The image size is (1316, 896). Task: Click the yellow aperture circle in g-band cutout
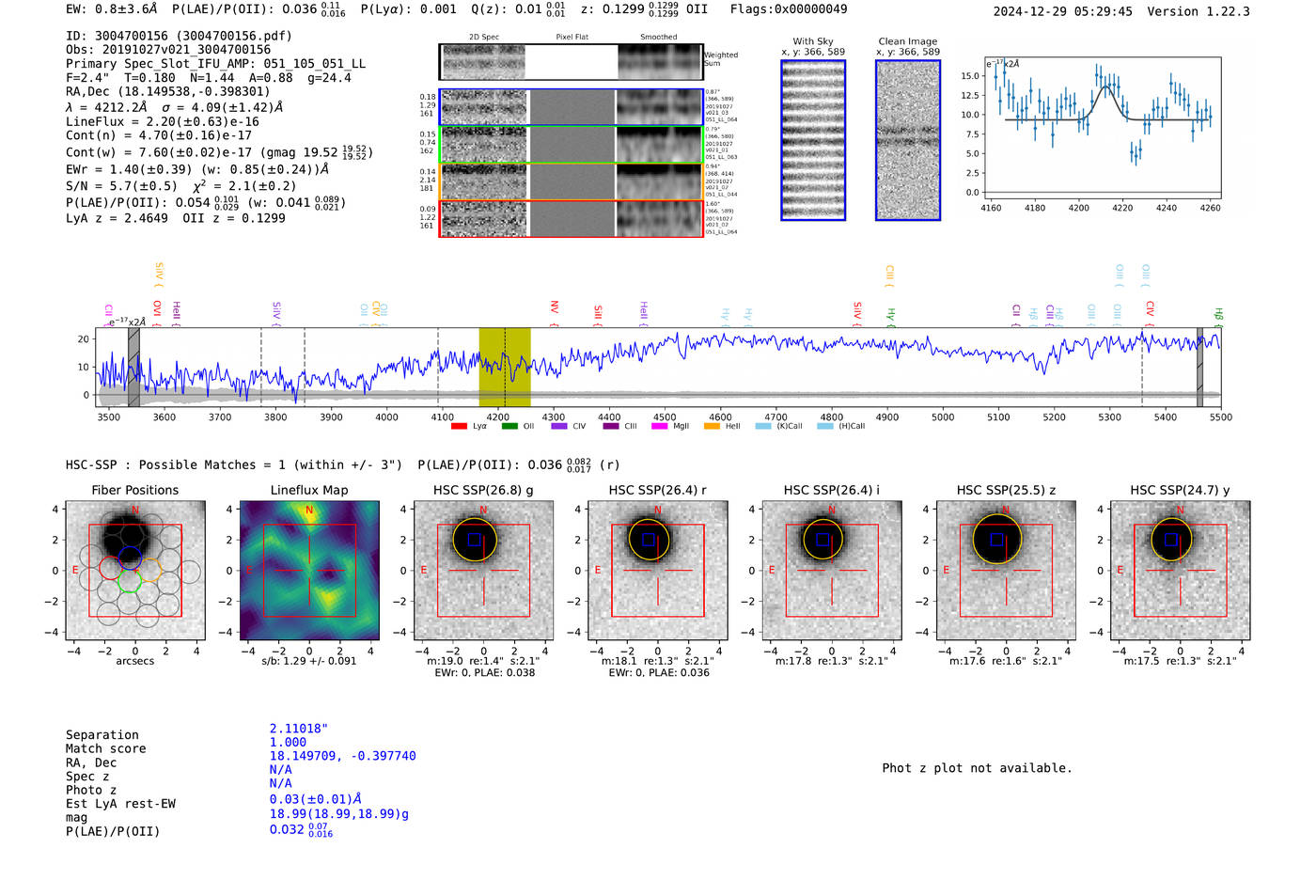tap(474, 539)
